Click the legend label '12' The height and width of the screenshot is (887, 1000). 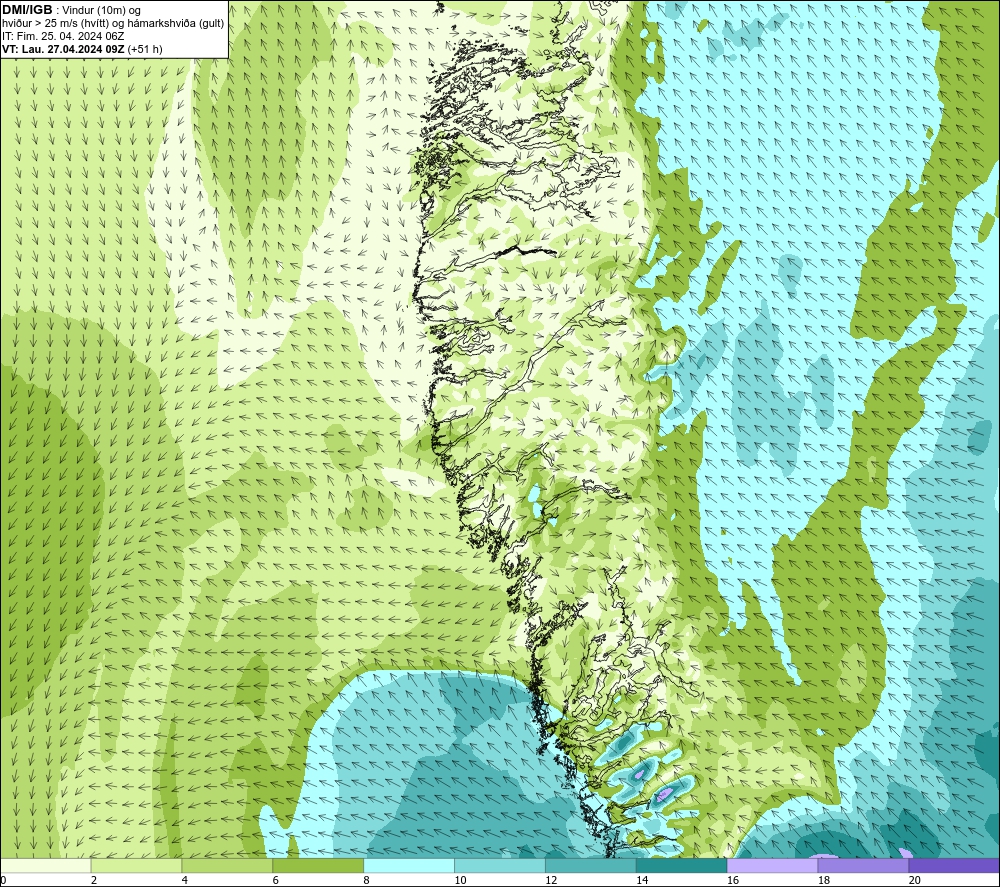tap(551, 881)
